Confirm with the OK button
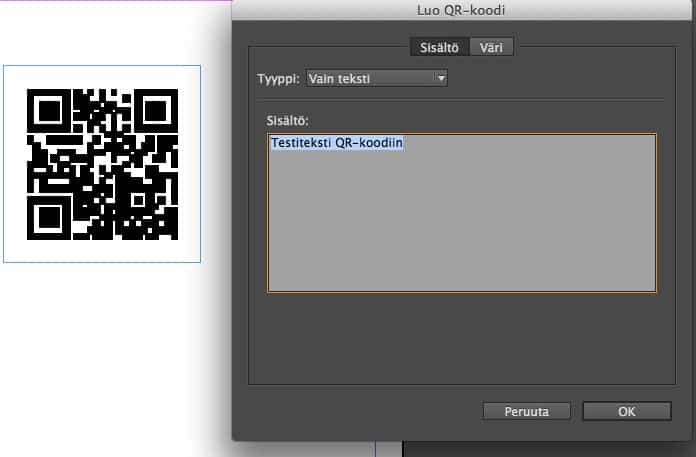The height and width of the screenshot is (457, 696). click(627, 411)
